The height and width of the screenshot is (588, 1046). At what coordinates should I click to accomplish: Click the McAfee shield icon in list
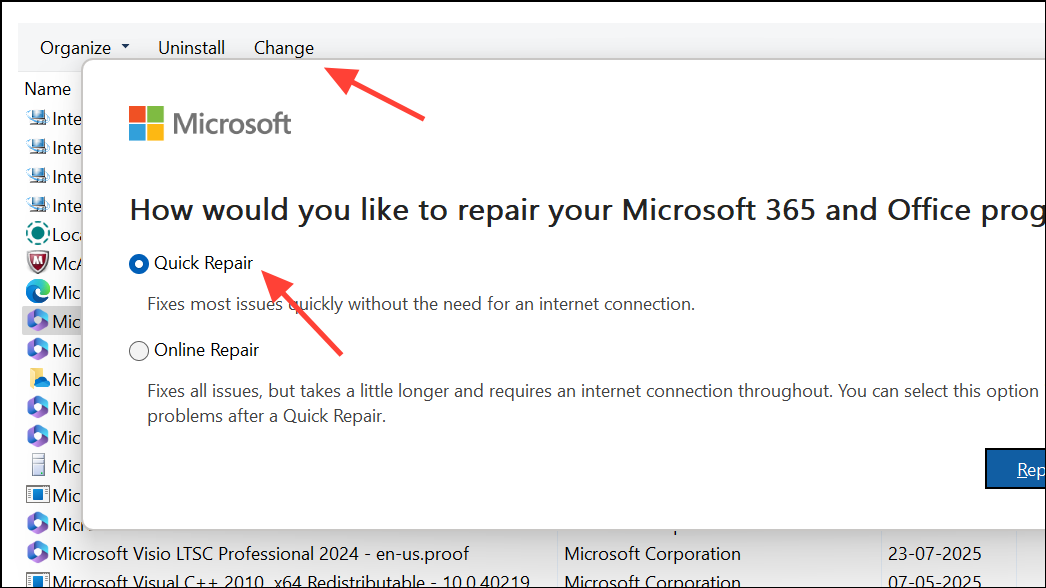click(37, 263)
